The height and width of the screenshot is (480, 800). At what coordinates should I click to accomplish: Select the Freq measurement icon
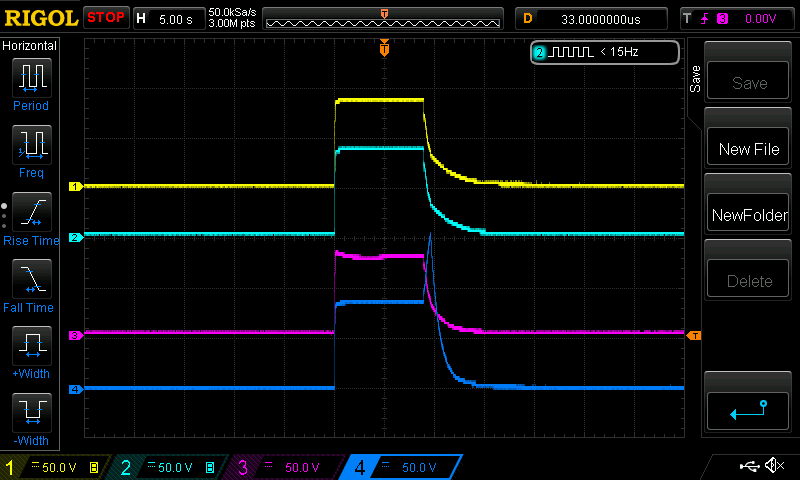point(32,144)
